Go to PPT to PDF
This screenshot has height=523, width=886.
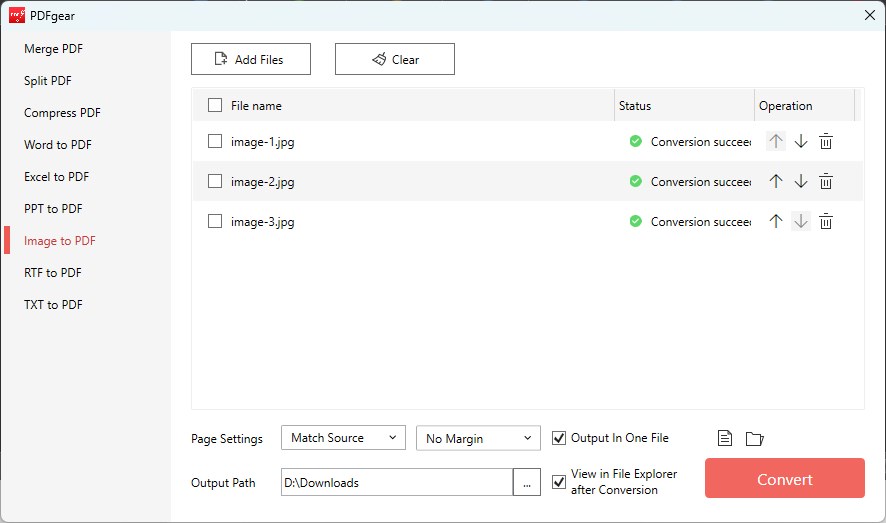[x=53, y=209]
